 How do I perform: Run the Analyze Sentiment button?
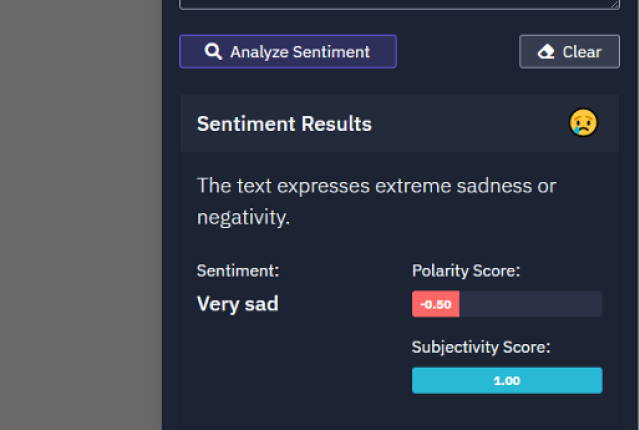[x=288, y=52]
